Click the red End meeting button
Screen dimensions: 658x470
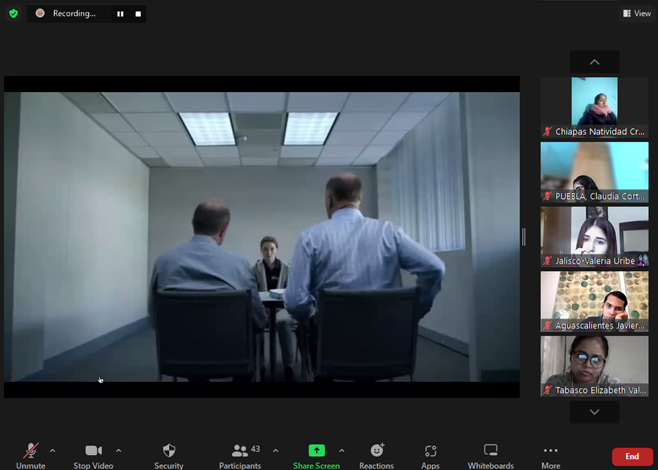pyautogui.click(x=632, y=457)
